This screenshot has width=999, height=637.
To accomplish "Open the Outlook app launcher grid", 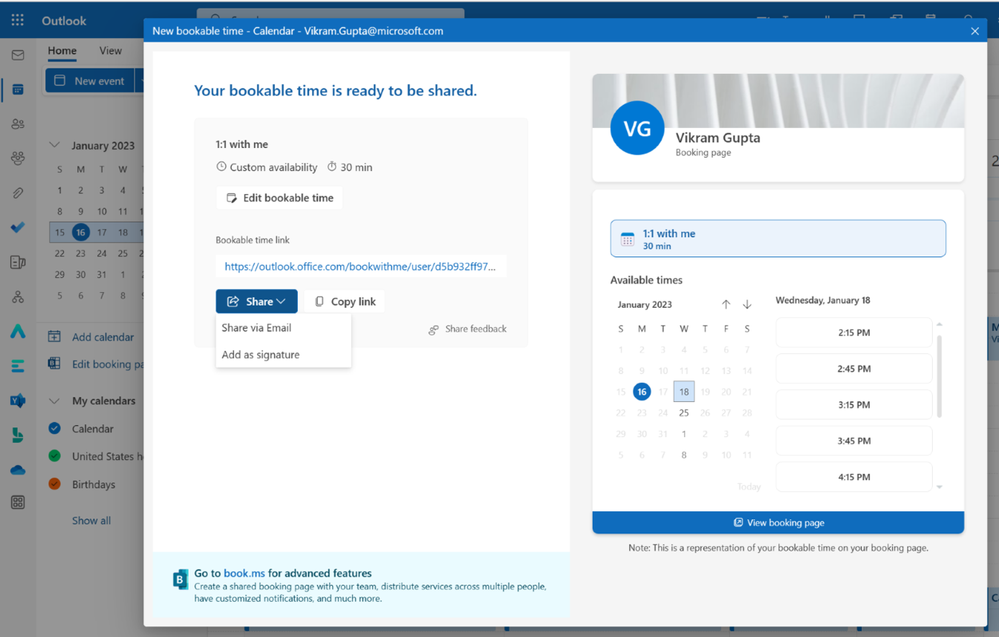I will (x=17, y=20).
